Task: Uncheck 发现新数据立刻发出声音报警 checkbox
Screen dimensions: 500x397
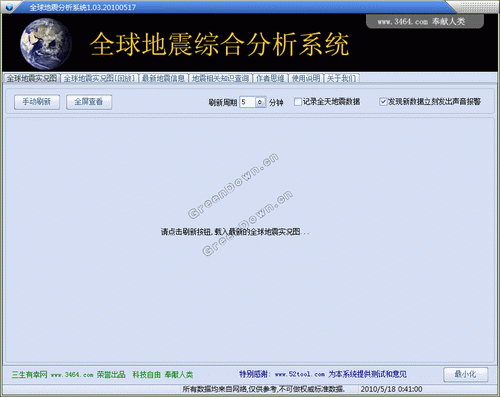Action: click(x=383, y=102)
